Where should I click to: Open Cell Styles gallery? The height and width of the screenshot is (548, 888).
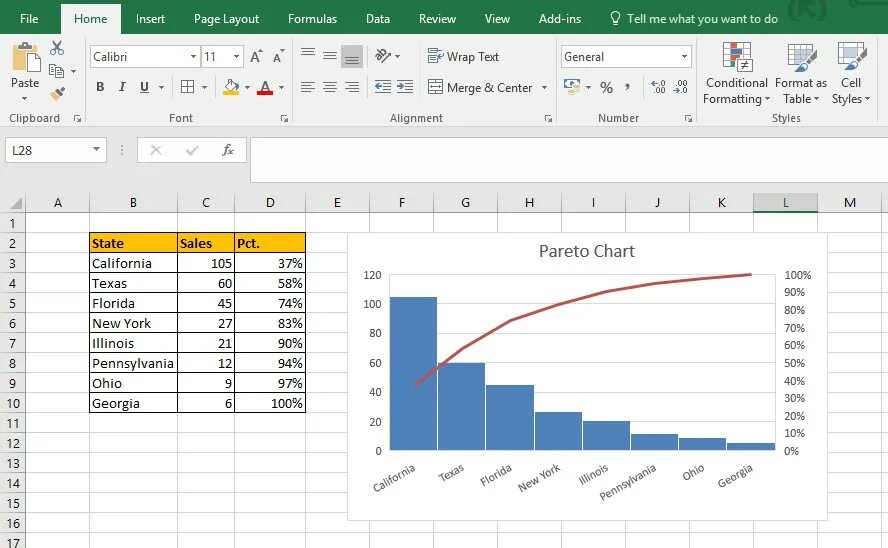pyautogui.click(x=851, y=74)
